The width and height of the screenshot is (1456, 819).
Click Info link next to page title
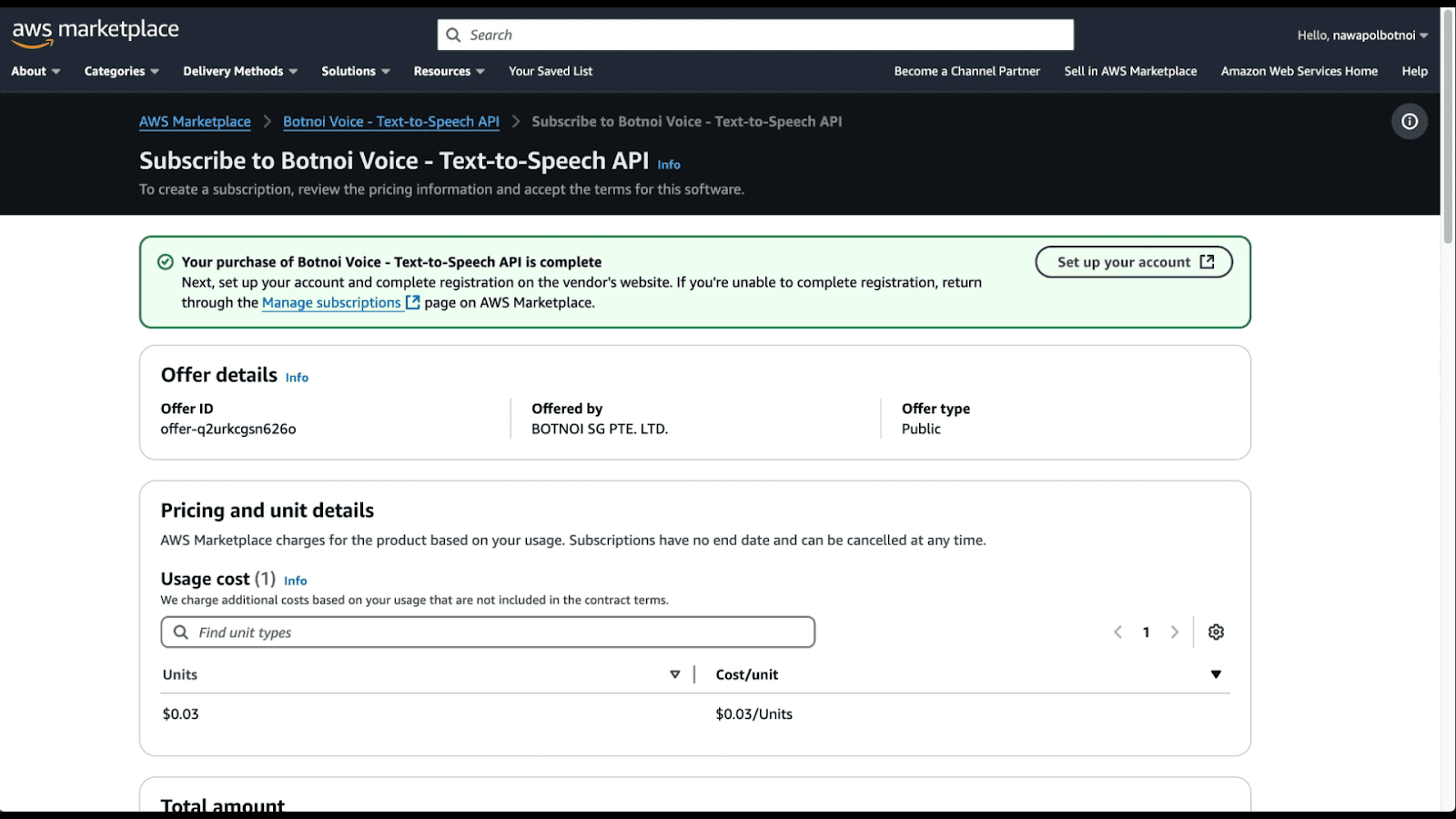(669, 165)
